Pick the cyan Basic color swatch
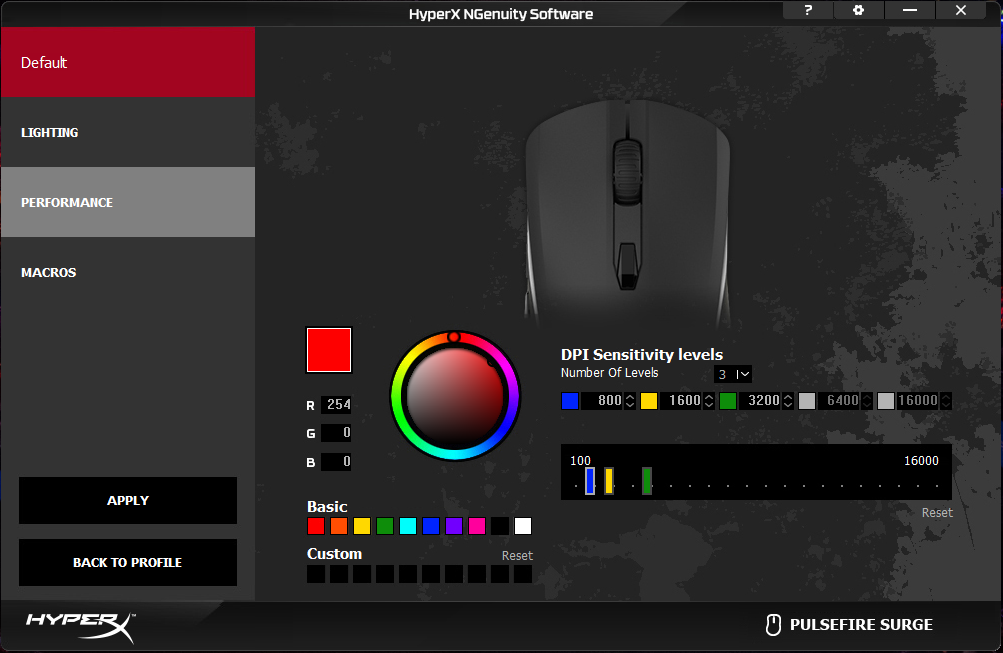1003x653 pixels. click(408, 526)
